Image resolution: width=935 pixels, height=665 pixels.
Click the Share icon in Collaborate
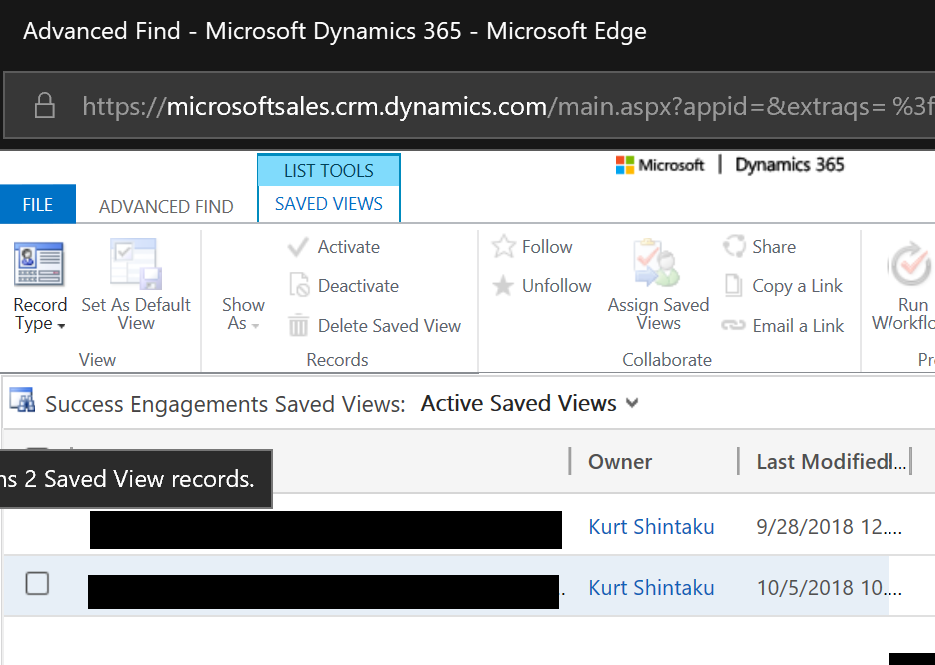tap(734, 247)
